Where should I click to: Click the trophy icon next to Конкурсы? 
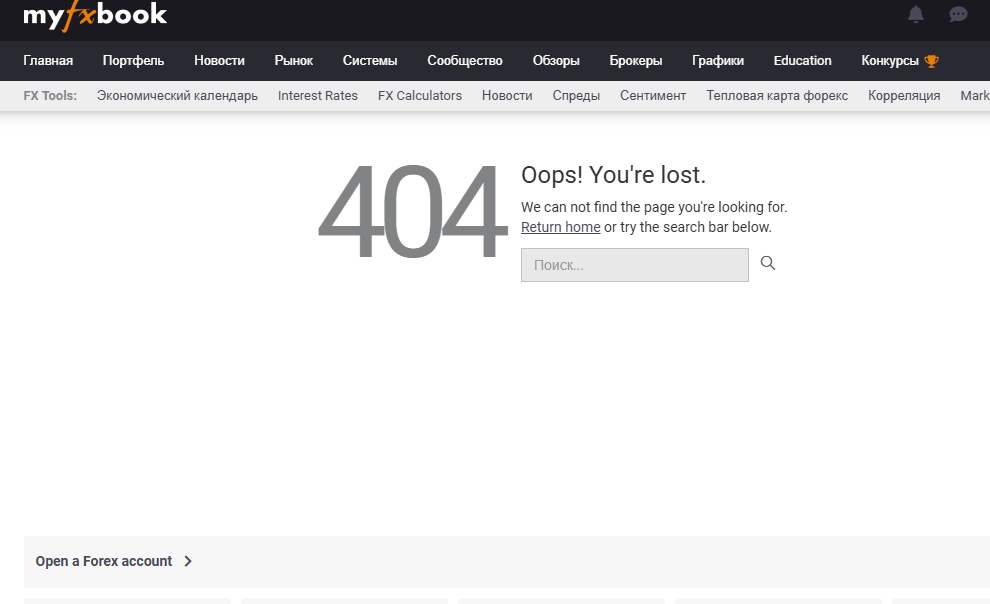(x=931, y=61)
